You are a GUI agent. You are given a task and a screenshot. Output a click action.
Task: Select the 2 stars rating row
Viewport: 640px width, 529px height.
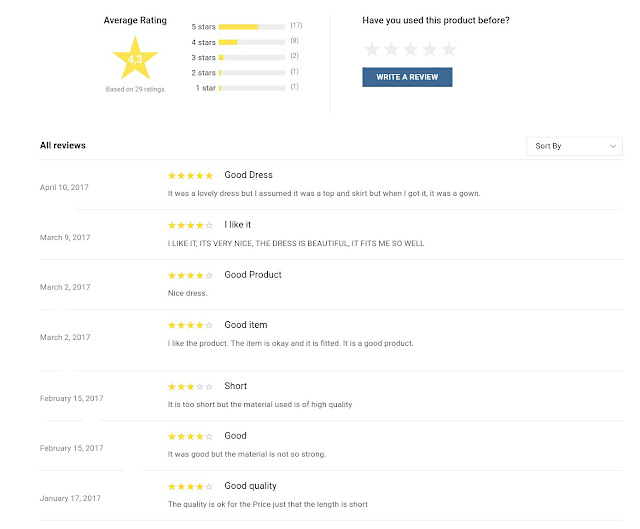[x=245, y=73]
